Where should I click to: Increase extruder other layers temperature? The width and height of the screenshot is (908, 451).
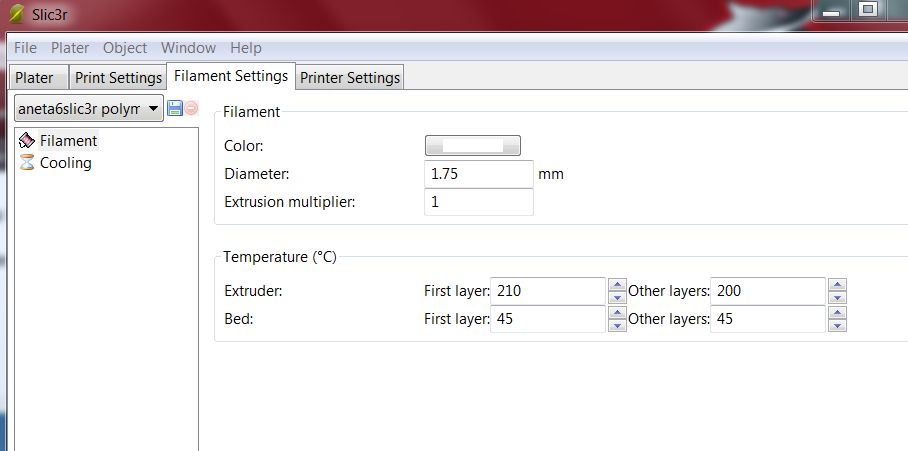837,285
